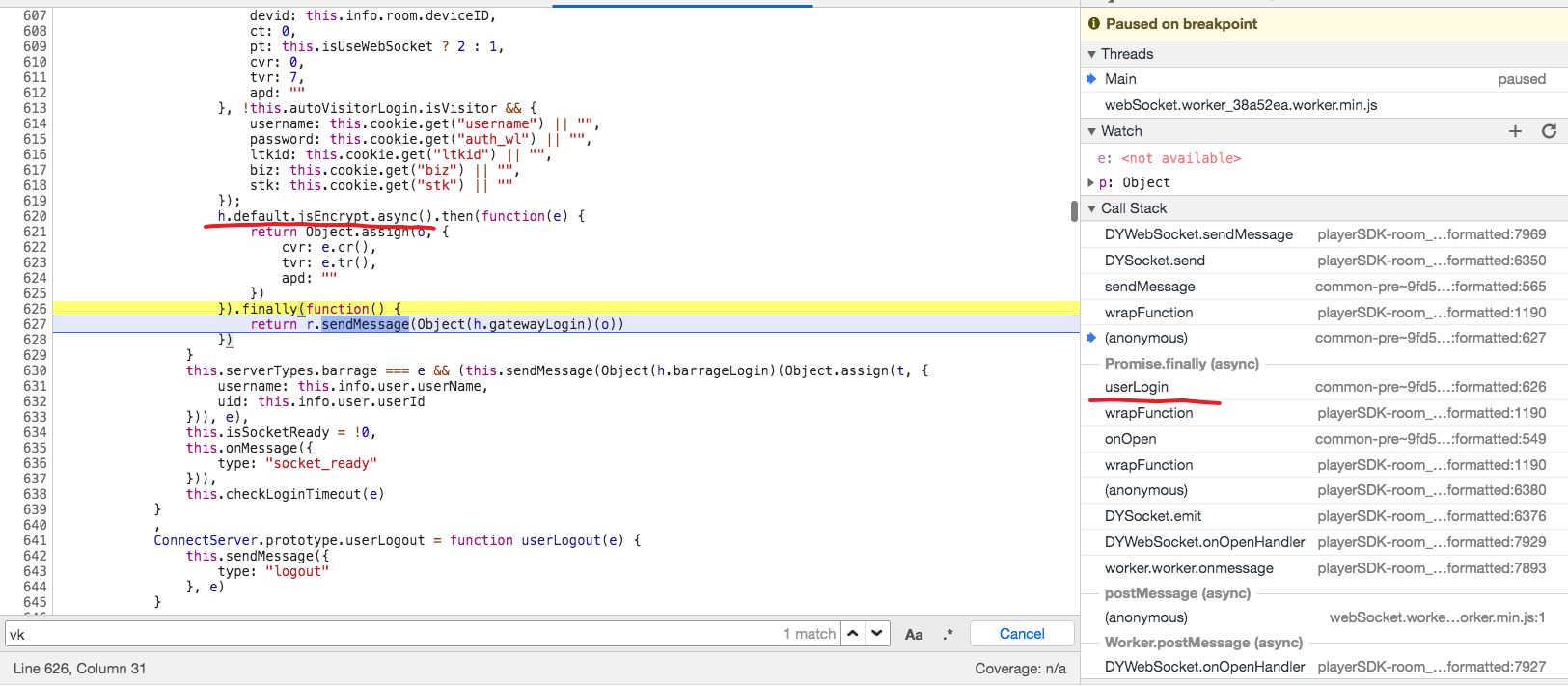1568x686 pixels.
Task: Click the search text field containing vk
Action: (386, 634)
